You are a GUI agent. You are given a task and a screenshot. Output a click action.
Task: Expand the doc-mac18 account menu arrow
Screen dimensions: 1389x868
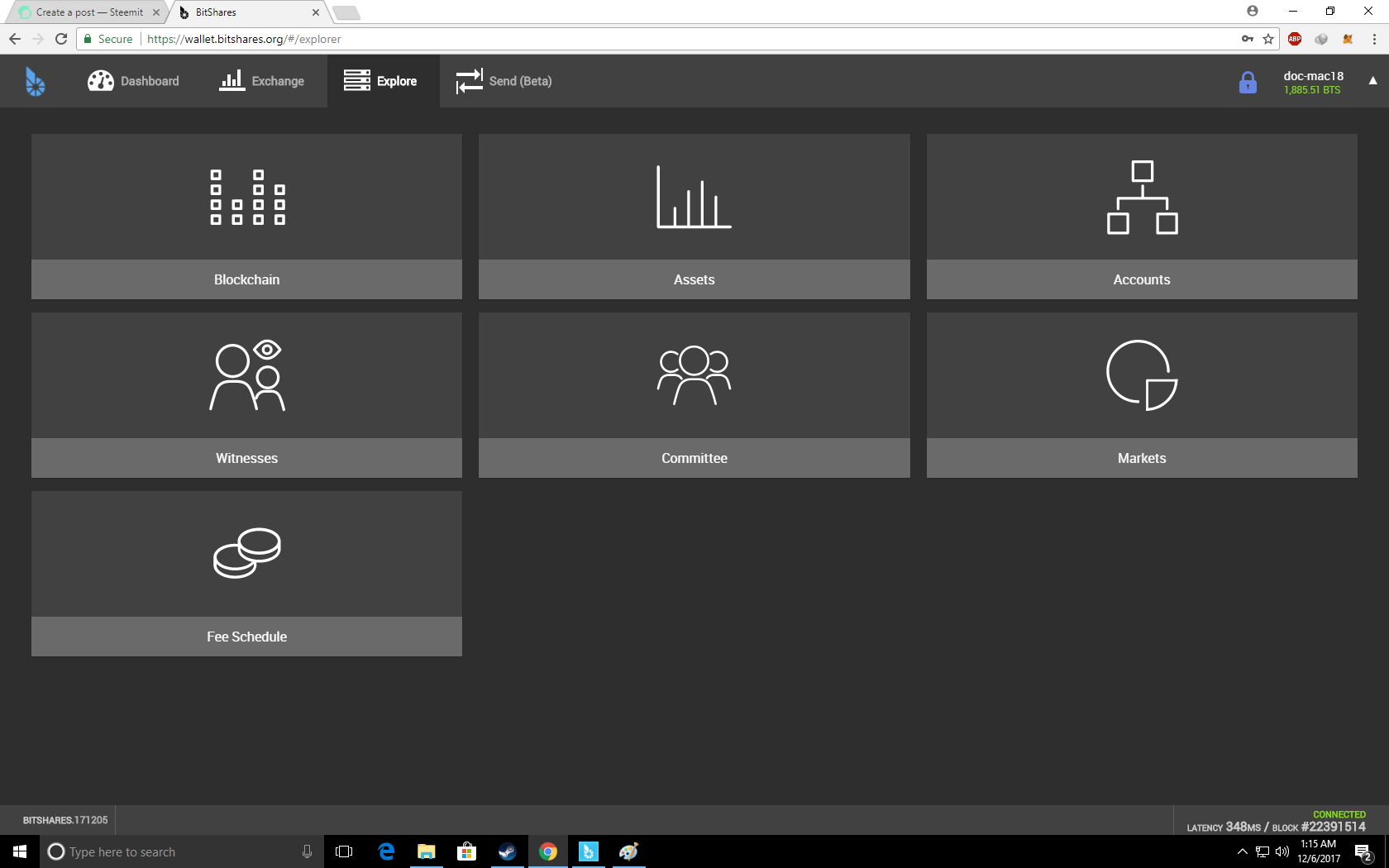(x=1372, y=81)
